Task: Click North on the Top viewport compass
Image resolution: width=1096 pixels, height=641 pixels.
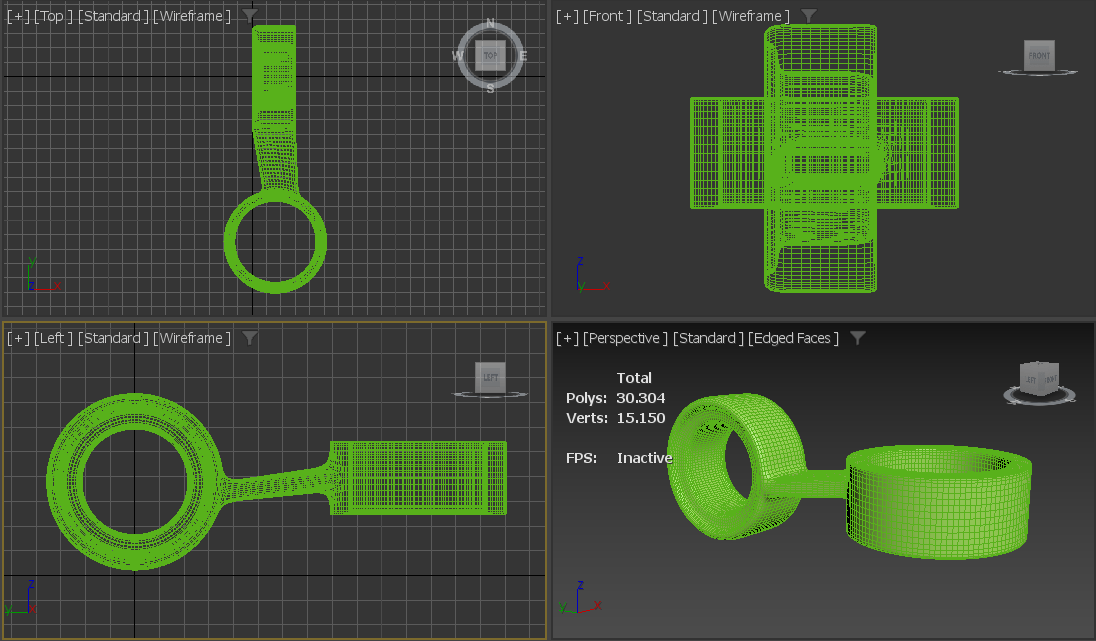Action: pyautogui.click(x=489, y=25)
